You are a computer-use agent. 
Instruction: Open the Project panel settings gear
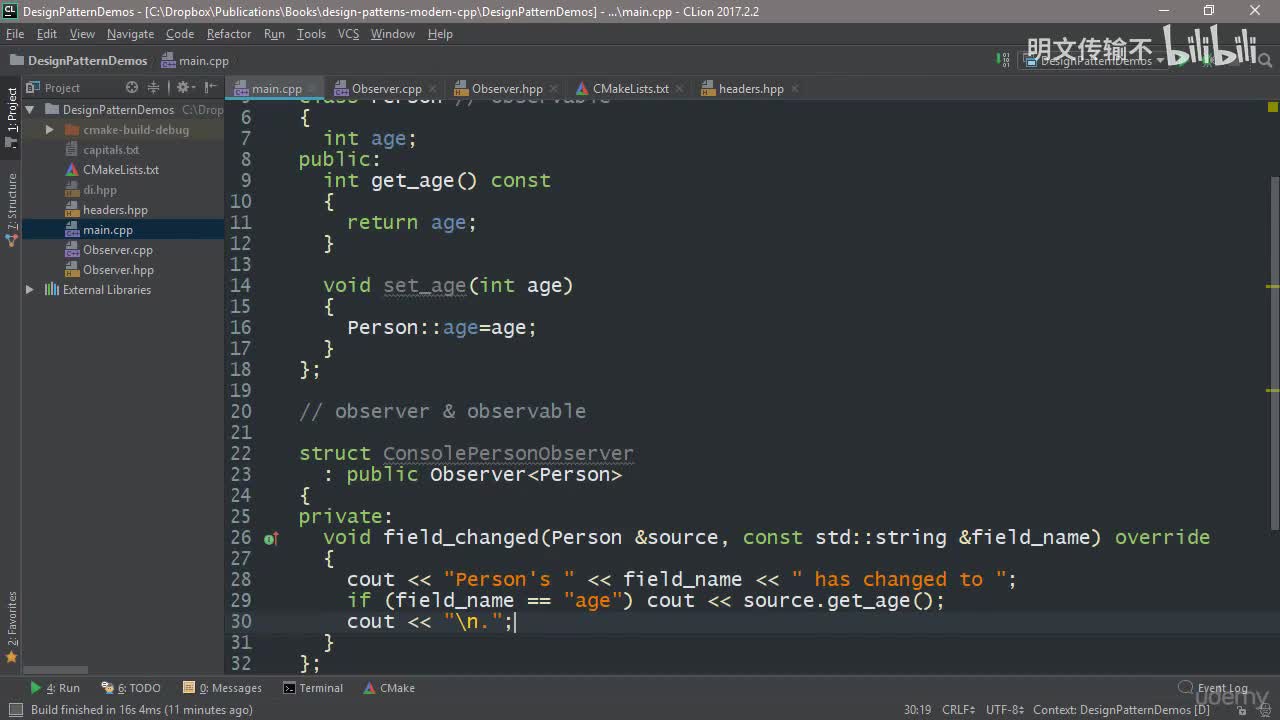[184, 88]
